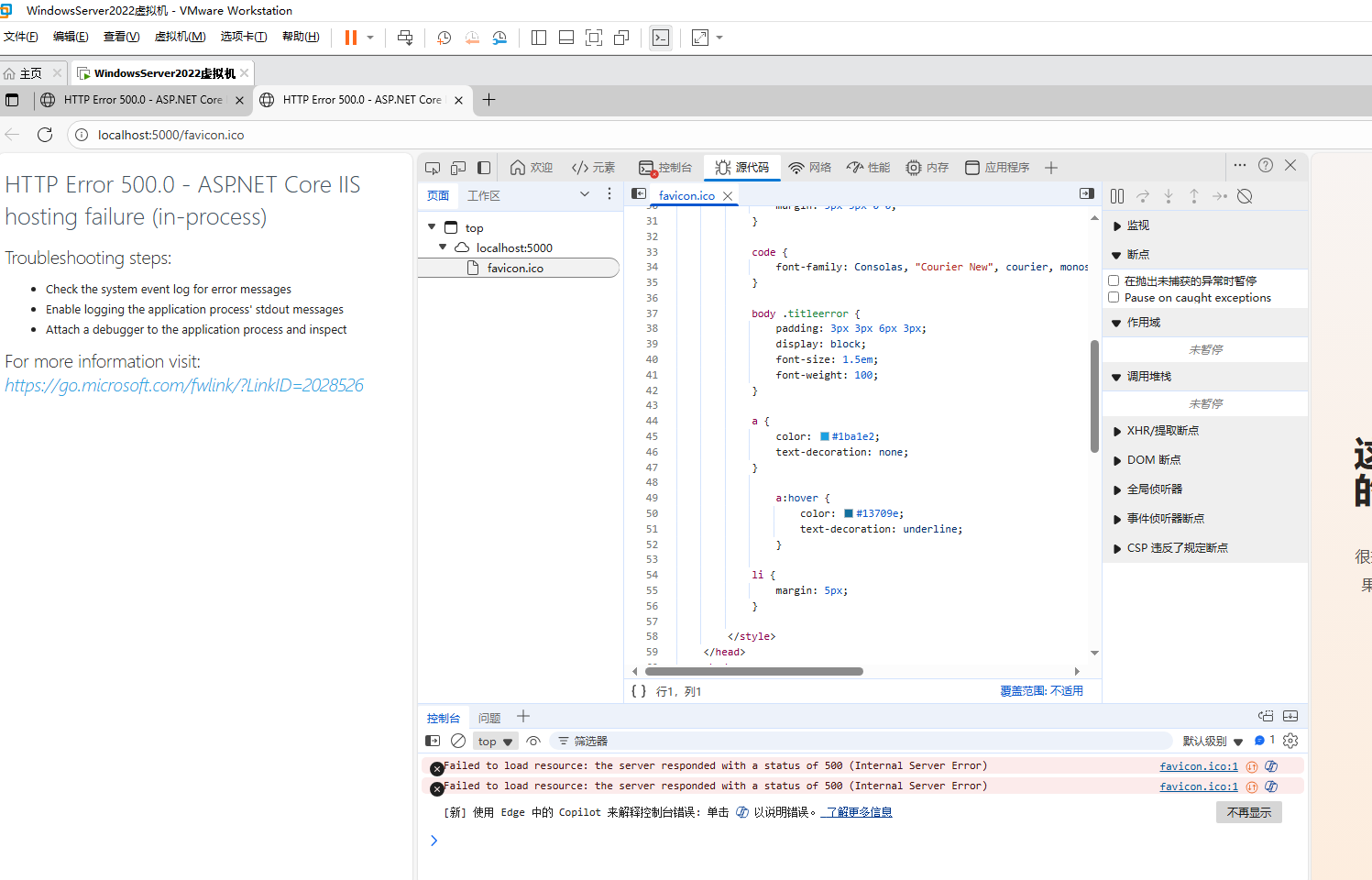Click the localhost:5000/favicon.ico address bar
1372x880 pixels.
point(170,135)
